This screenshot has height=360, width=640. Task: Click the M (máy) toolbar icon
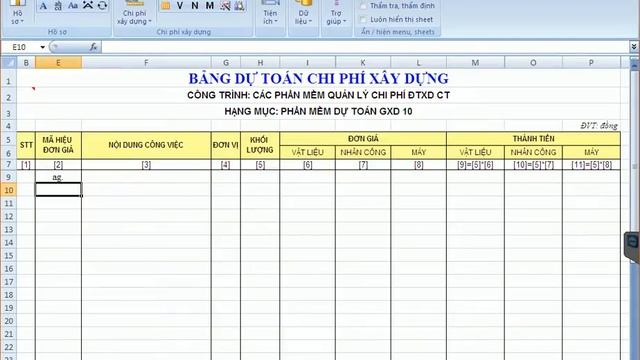[x=210, y=6]
